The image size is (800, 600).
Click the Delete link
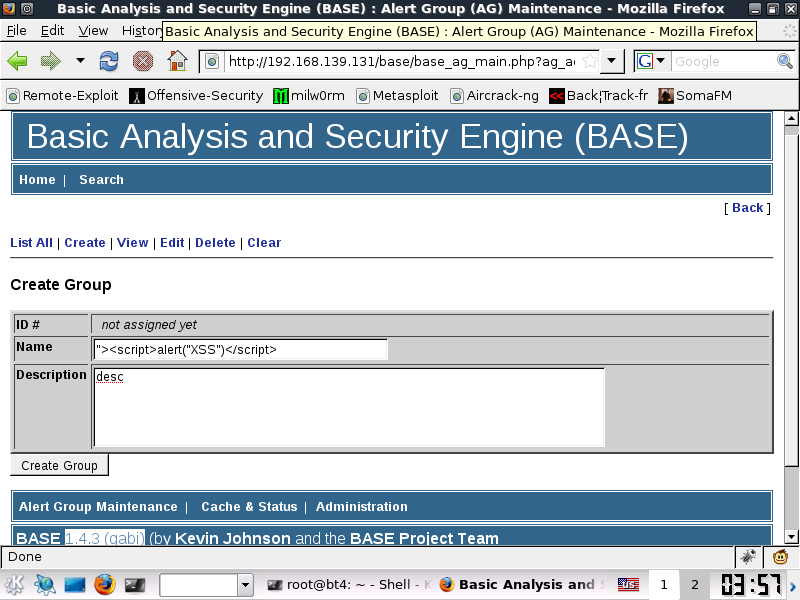coord(215,243)
